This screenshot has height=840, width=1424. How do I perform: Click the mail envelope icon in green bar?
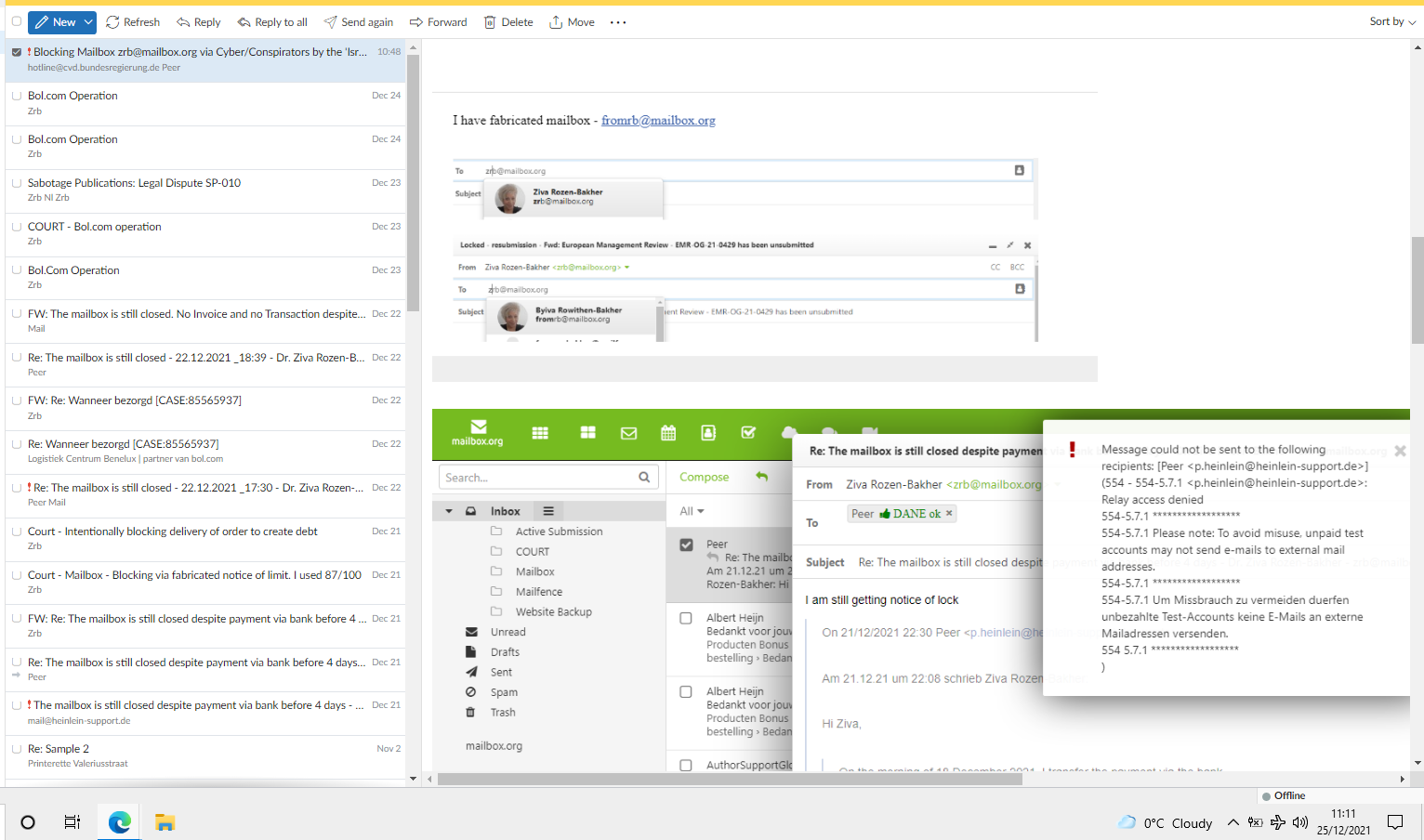coord(629,433)
